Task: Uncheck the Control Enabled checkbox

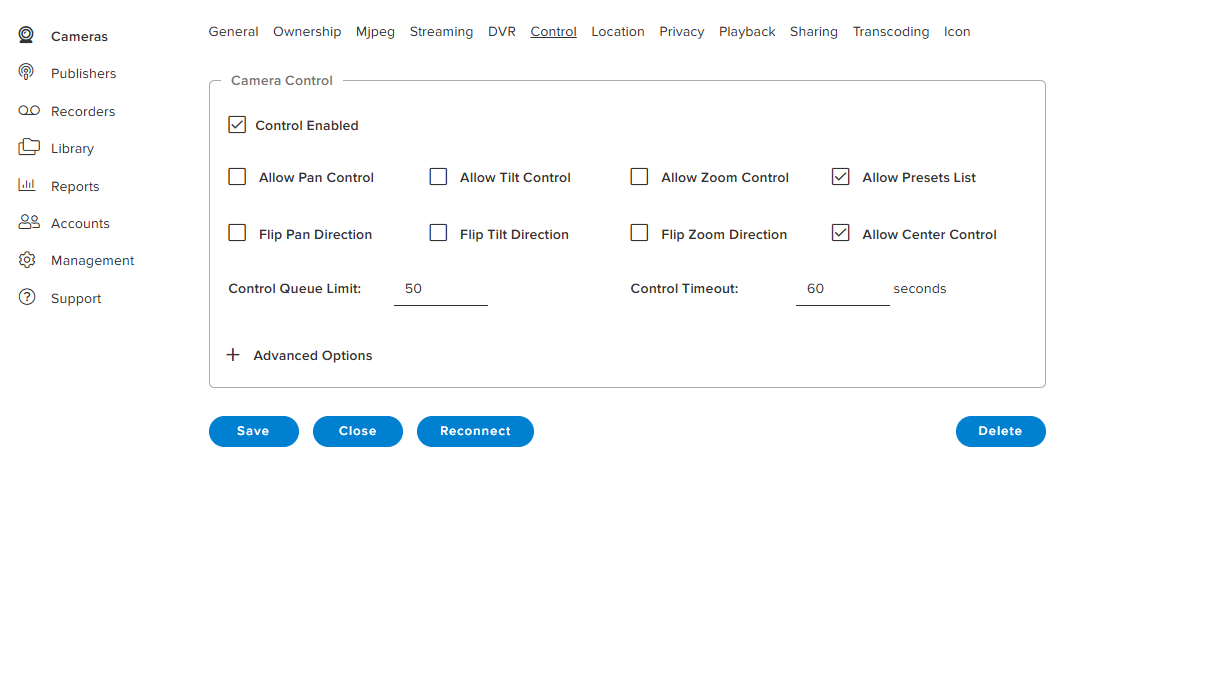Action: (x=237, y=125)
